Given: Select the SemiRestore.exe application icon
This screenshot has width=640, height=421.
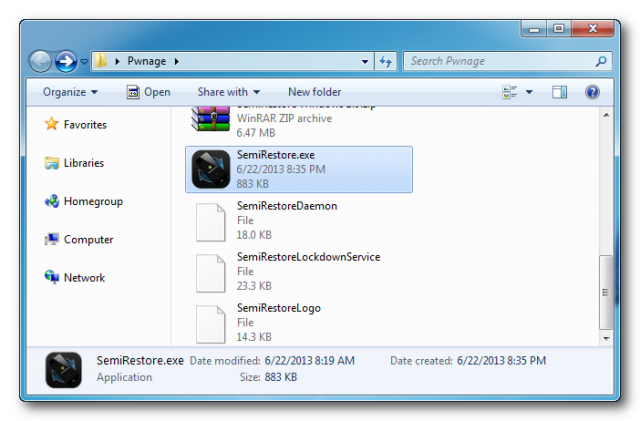Looking at the screenshot, I should (x=211, y=169).
